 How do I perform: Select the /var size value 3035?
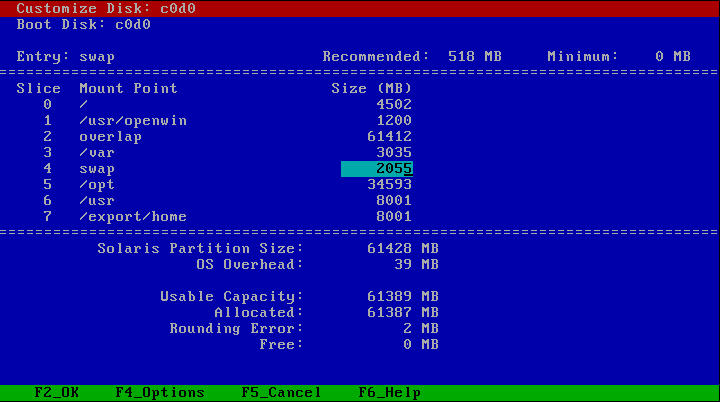point(394,153)
